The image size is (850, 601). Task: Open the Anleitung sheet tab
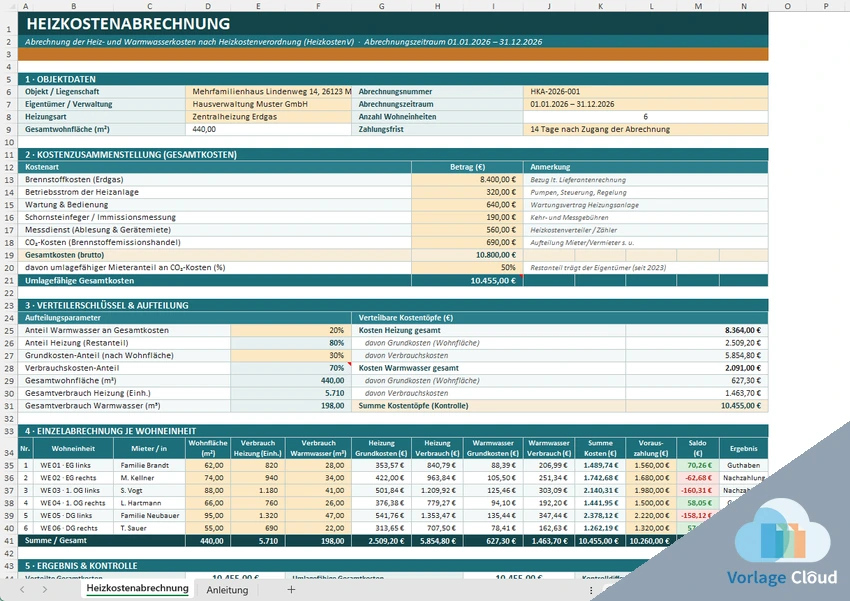227,590
